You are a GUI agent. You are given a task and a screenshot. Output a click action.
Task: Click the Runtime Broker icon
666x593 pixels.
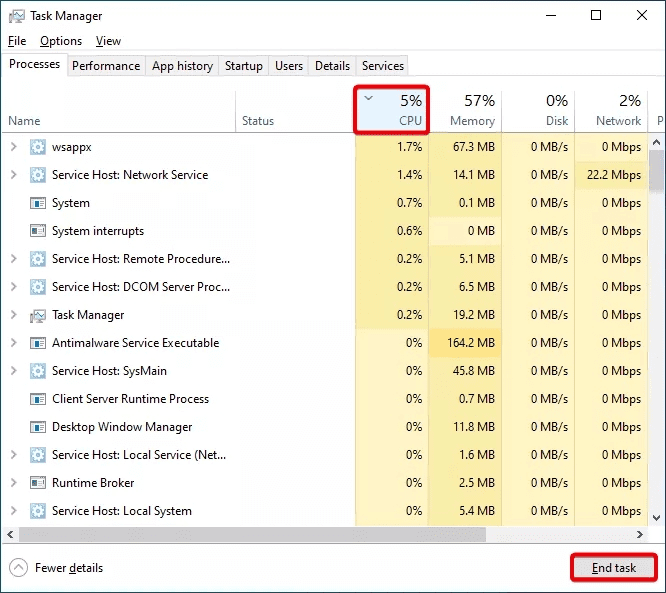pos(38,483)
